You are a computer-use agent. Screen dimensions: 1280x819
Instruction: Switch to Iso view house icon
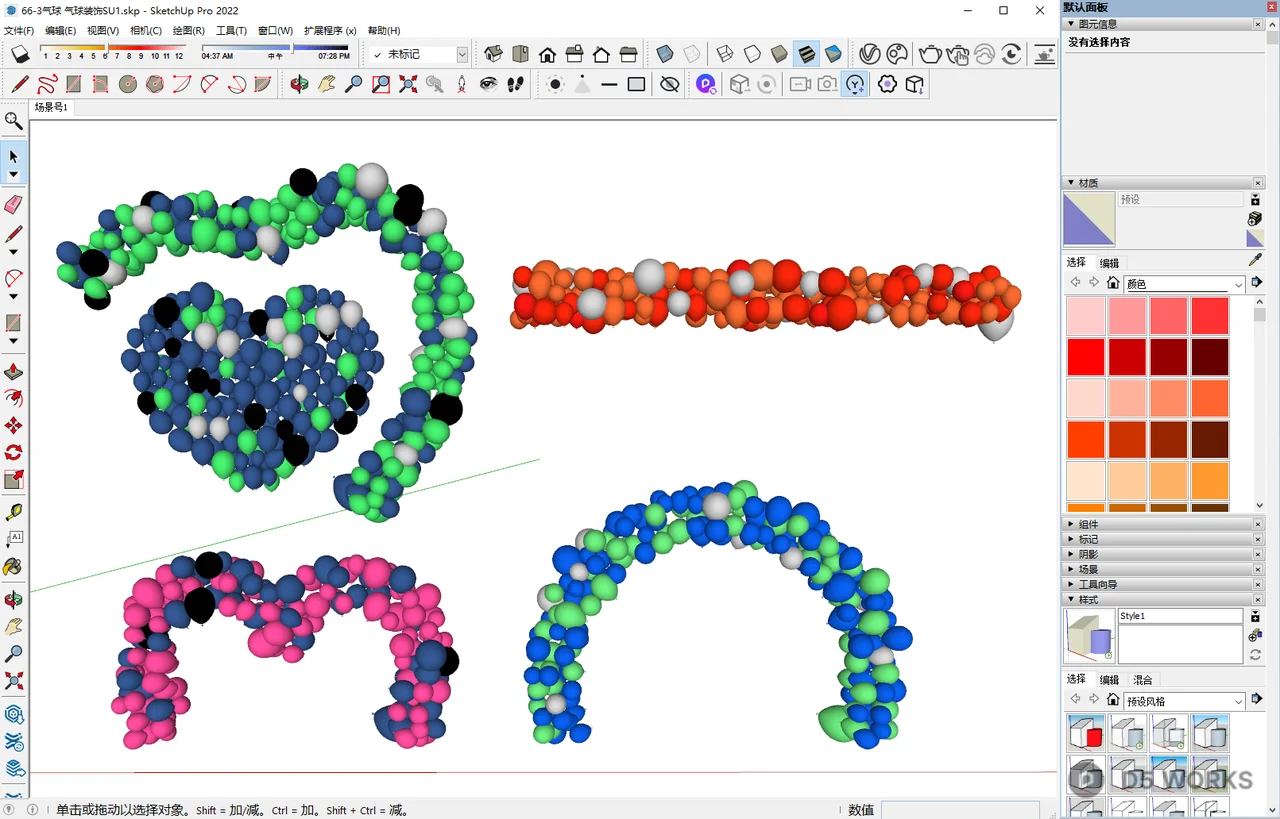coord(493,54)
